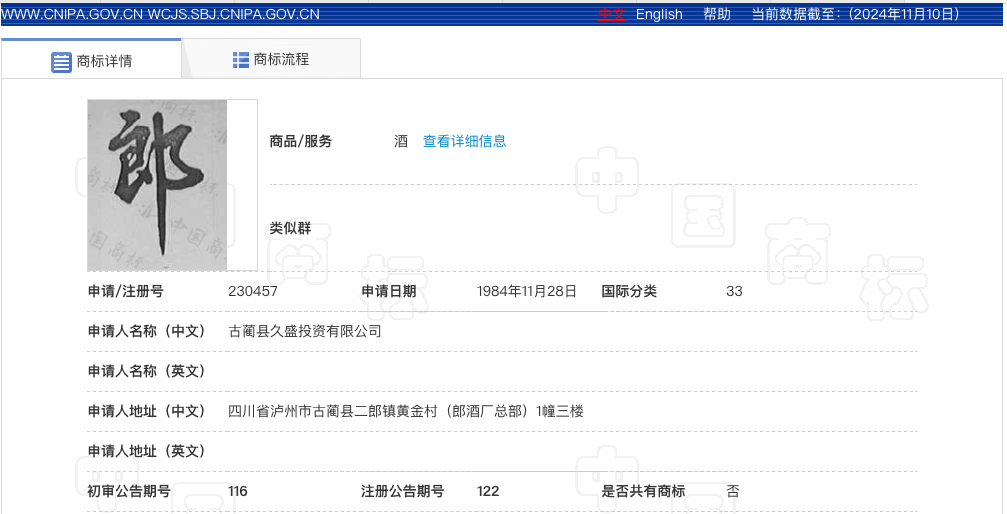Click the 申请人地址（中文） label
Screen dimensions: 1007x514
pos(146,411)
